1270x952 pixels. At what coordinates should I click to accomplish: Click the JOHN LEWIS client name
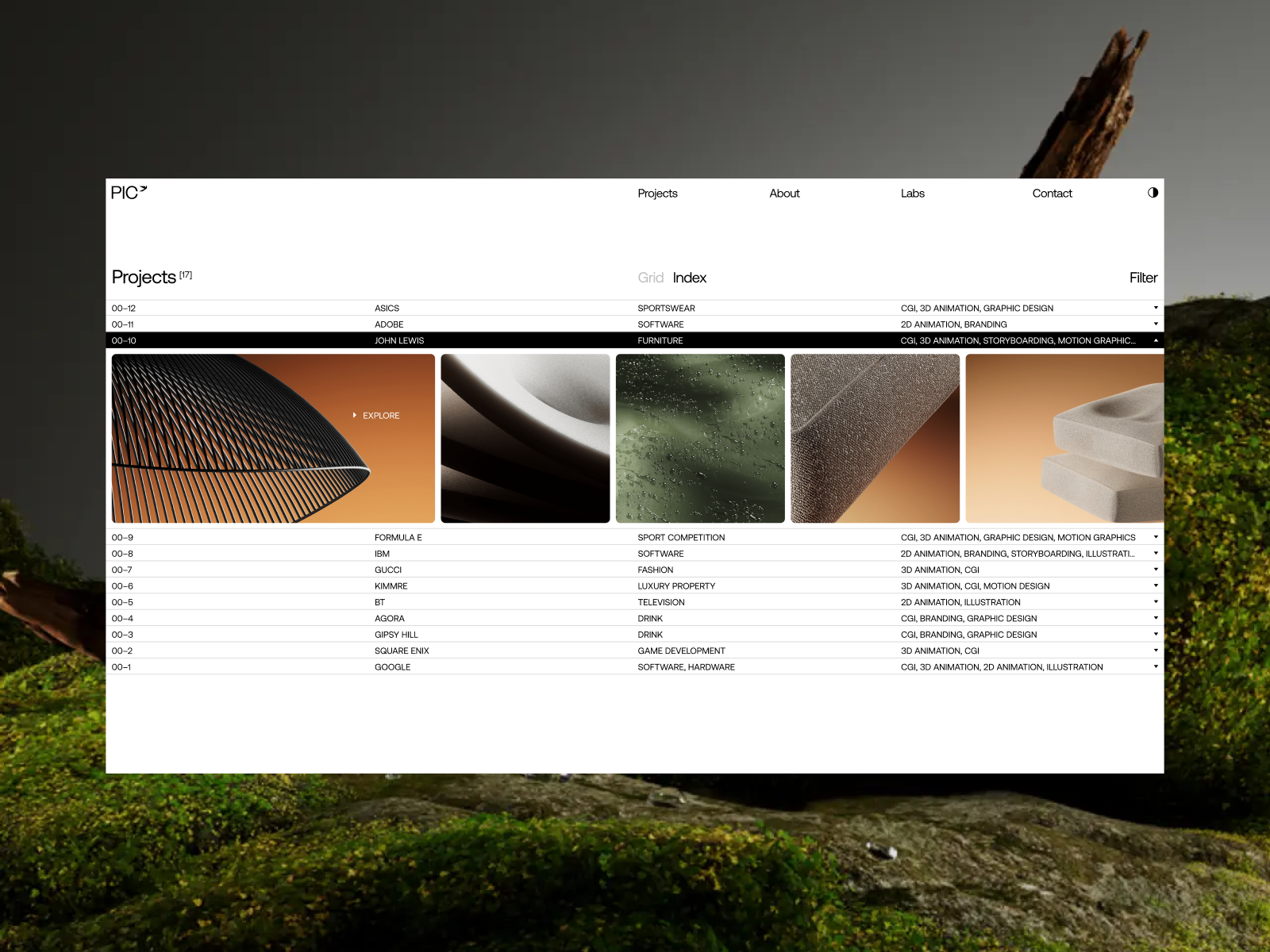(399, 341)
